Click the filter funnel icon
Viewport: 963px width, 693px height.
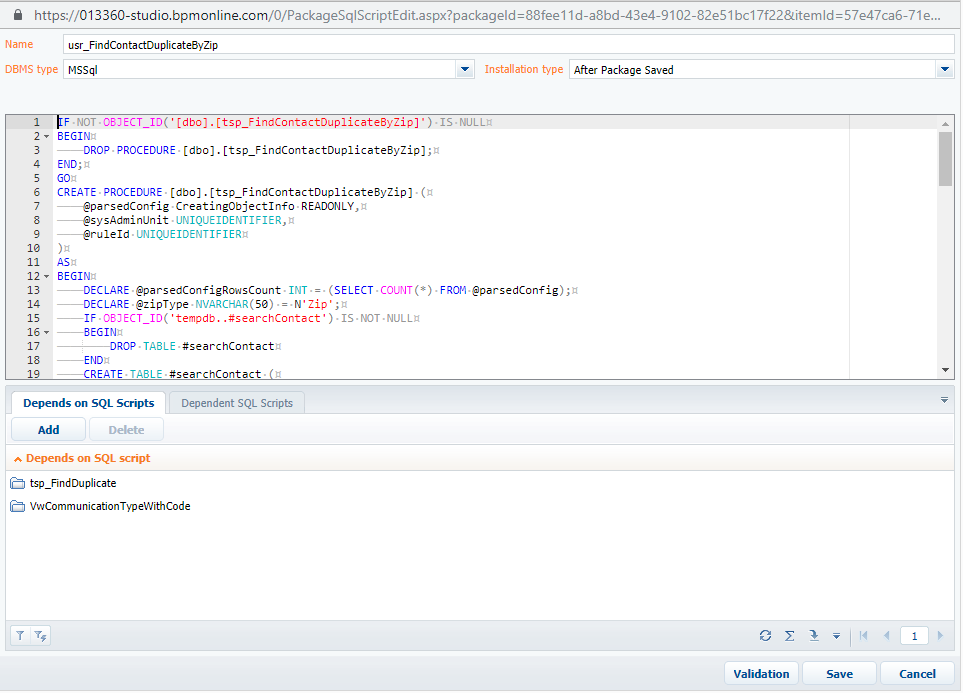(20, 636)
